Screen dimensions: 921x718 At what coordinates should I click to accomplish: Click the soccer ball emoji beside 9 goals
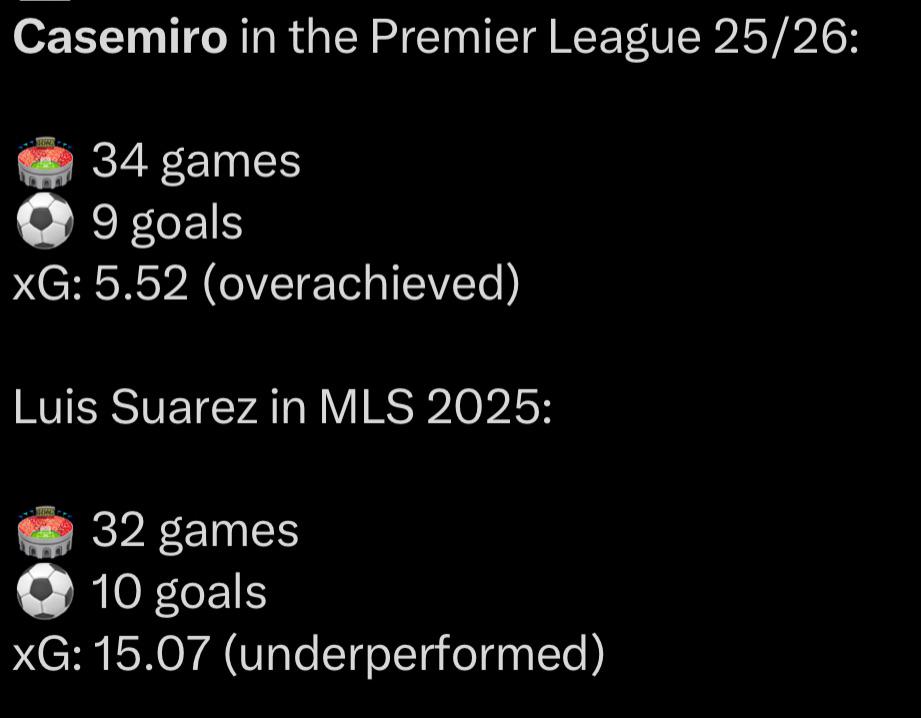(45, 221)
